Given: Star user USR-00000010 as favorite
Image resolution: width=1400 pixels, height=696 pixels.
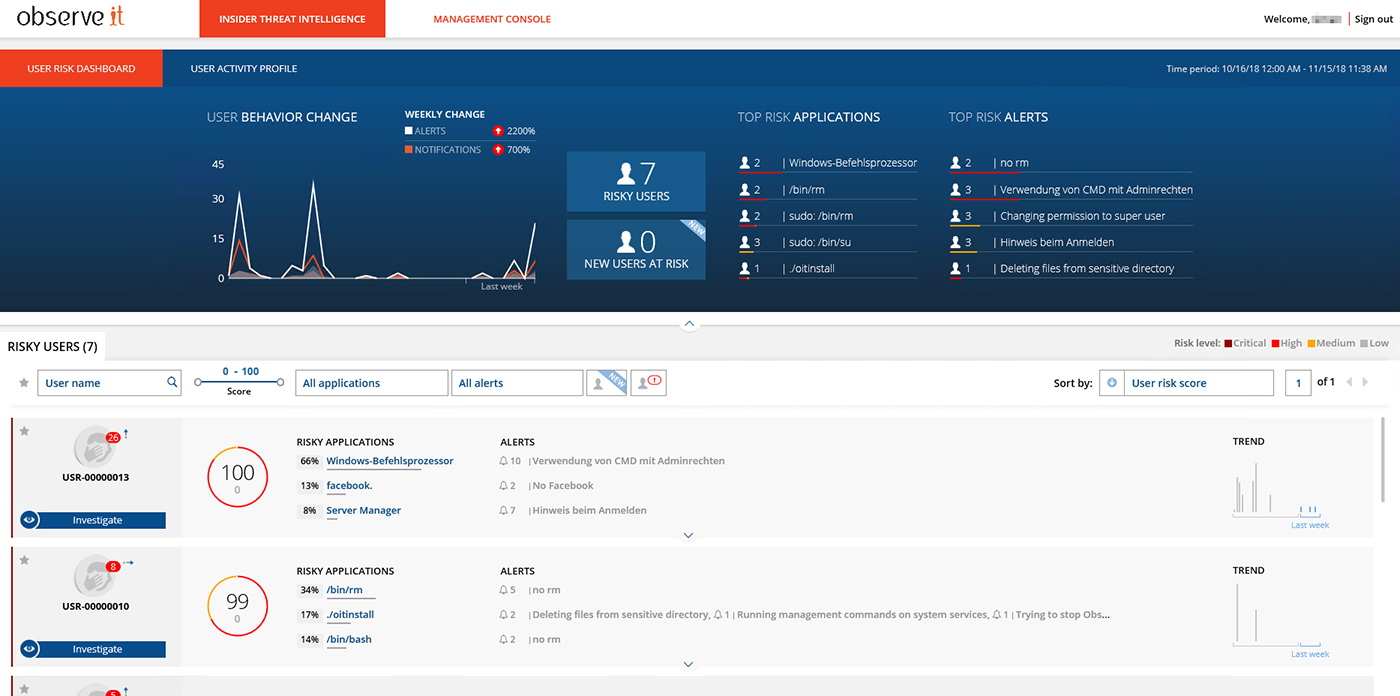Looking at the screenshot, I should pyautogui.click(x=24, y=560).
